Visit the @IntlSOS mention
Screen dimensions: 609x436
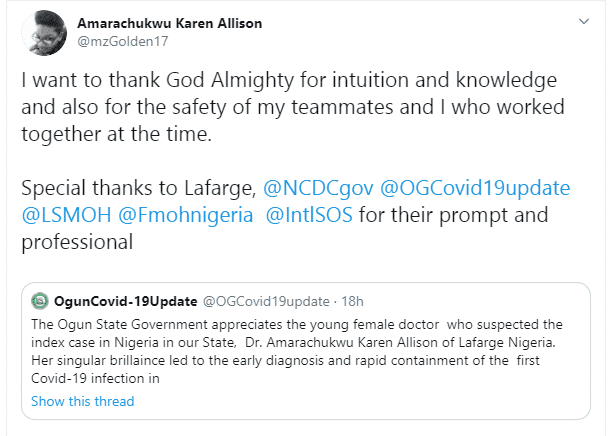pyautogui.click(x=309, y=214)
